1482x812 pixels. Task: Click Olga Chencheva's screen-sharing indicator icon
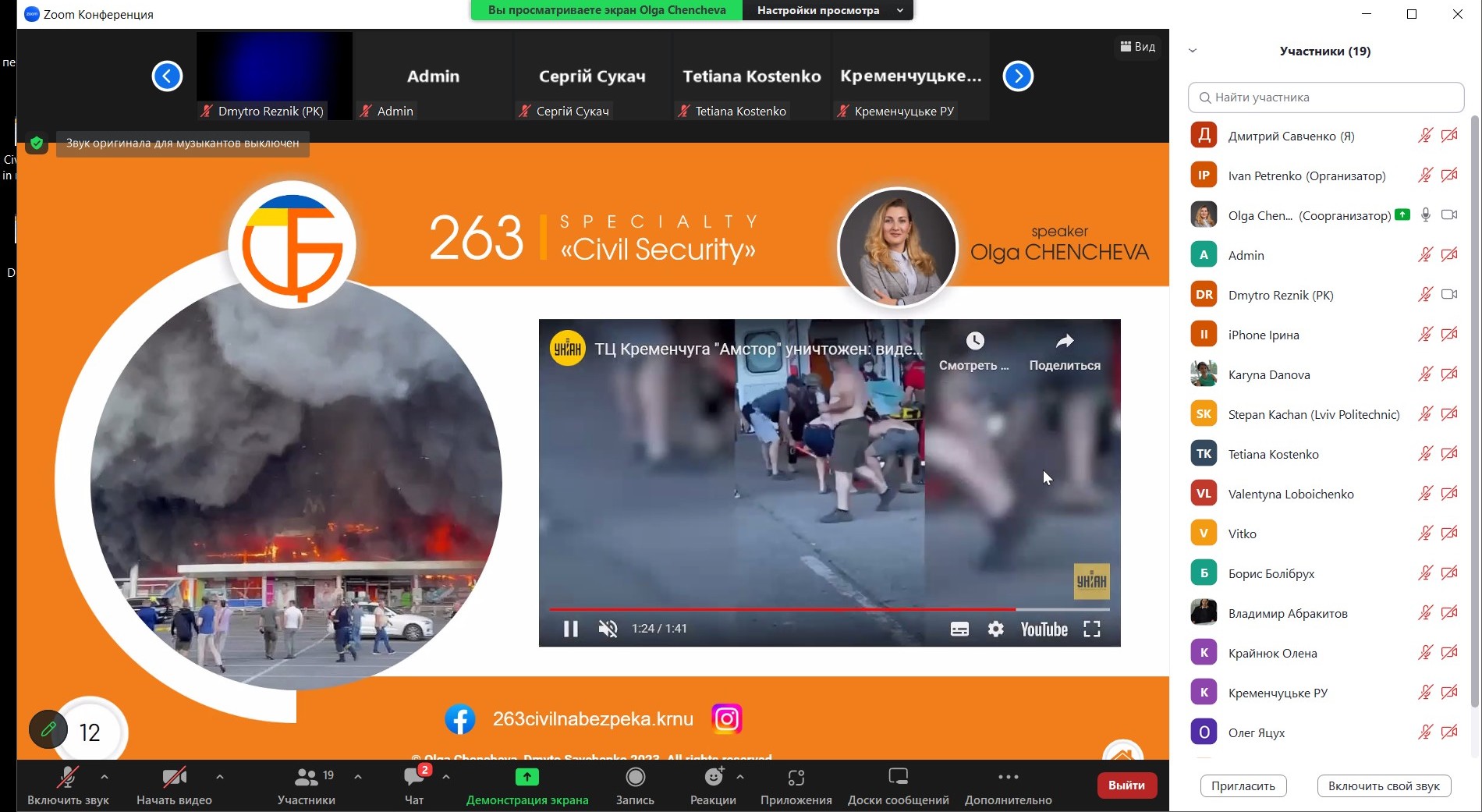tap(1402, 215)
